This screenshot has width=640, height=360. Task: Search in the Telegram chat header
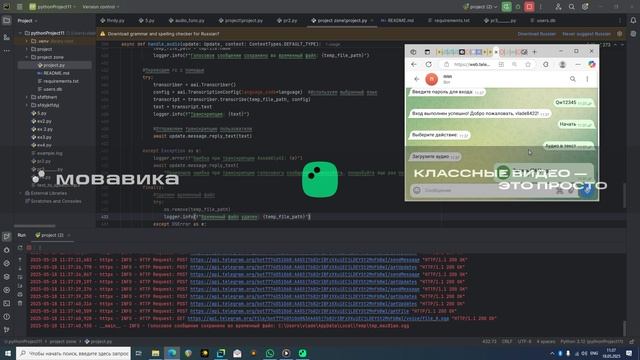573,79
